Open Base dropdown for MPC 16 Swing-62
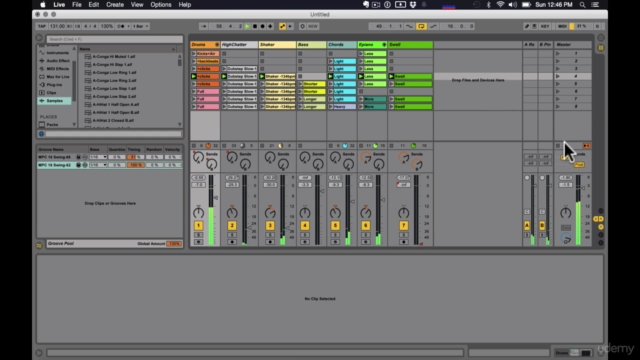This screenshot has height=360, width=640. (98, 165)
